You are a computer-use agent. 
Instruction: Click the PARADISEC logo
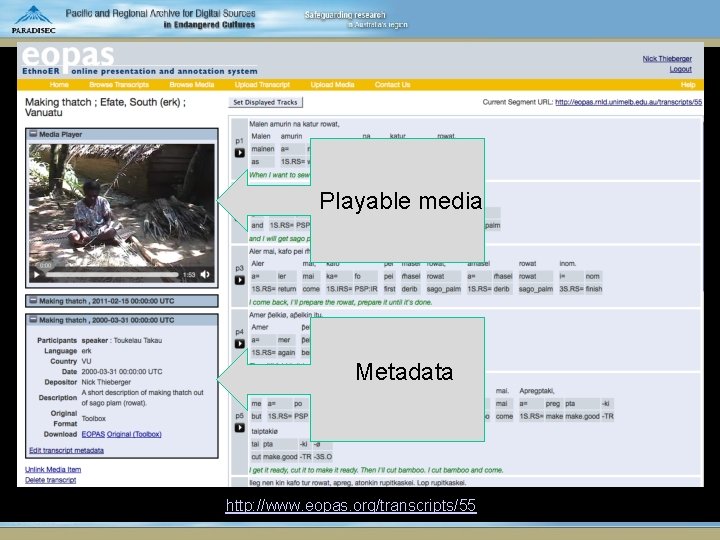click(x=33, y=19)
